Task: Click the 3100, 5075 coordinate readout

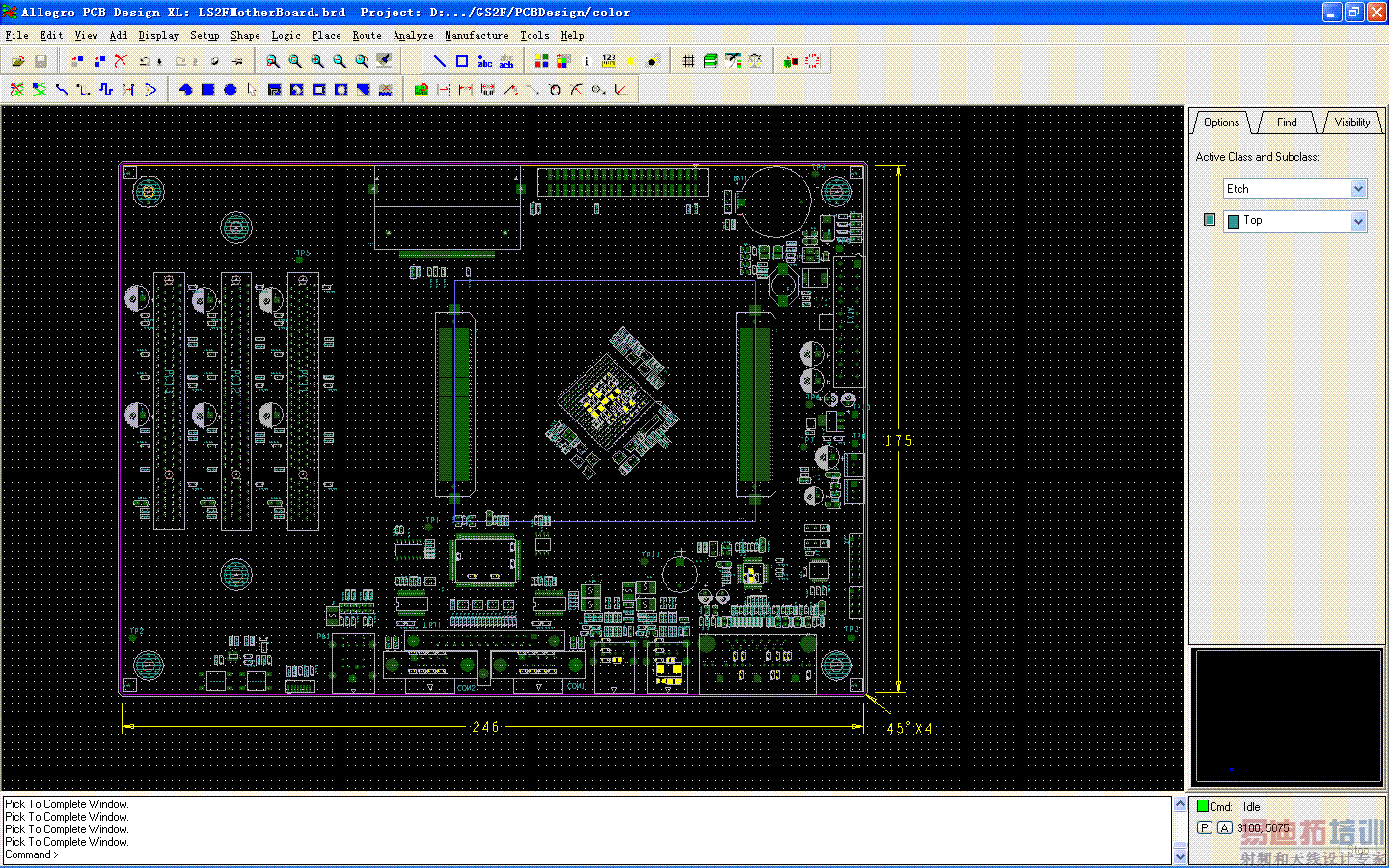Action: pos(1263,828)
